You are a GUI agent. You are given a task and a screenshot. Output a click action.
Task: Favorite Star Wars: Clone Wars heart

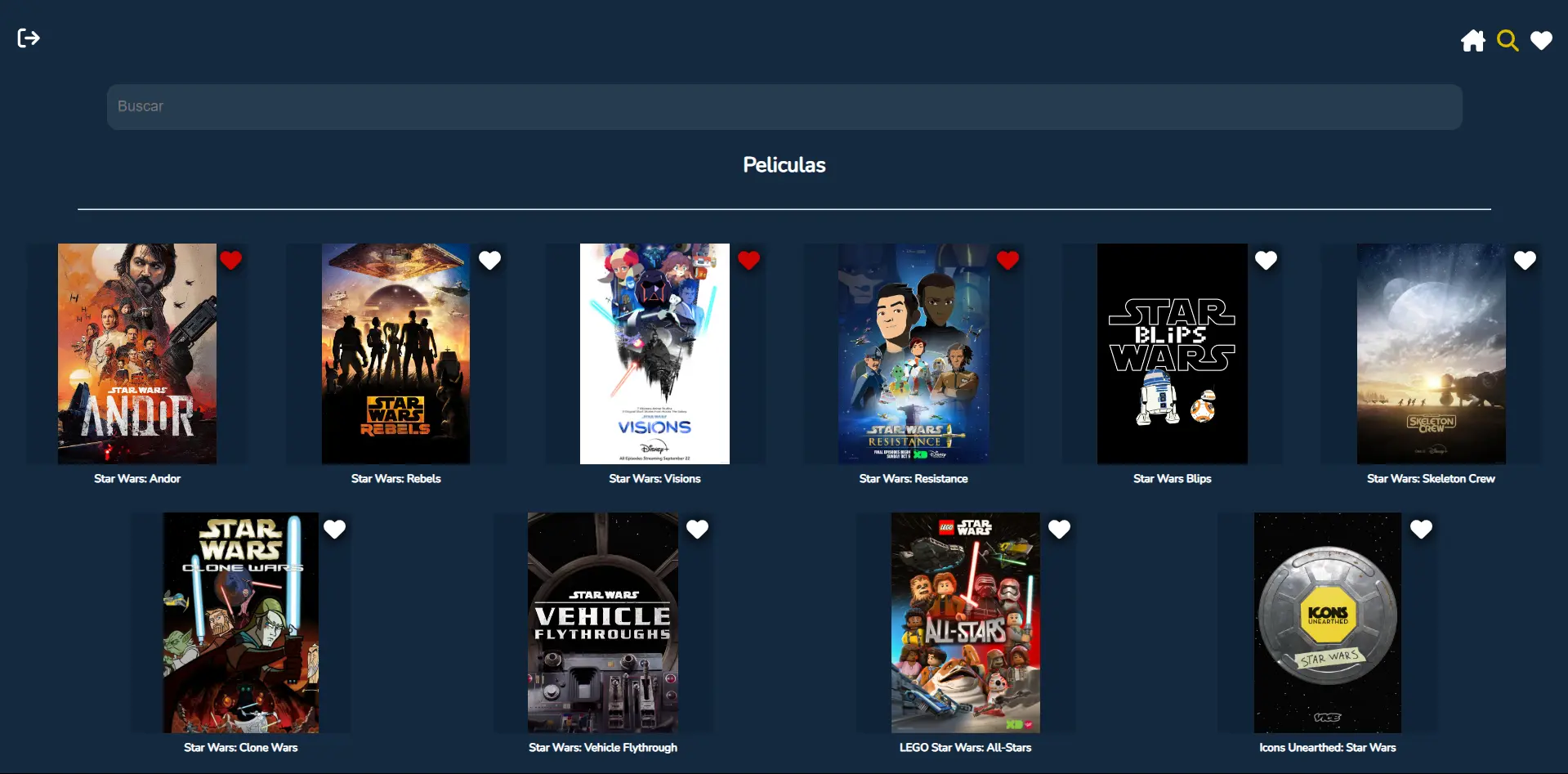(334, 529)
